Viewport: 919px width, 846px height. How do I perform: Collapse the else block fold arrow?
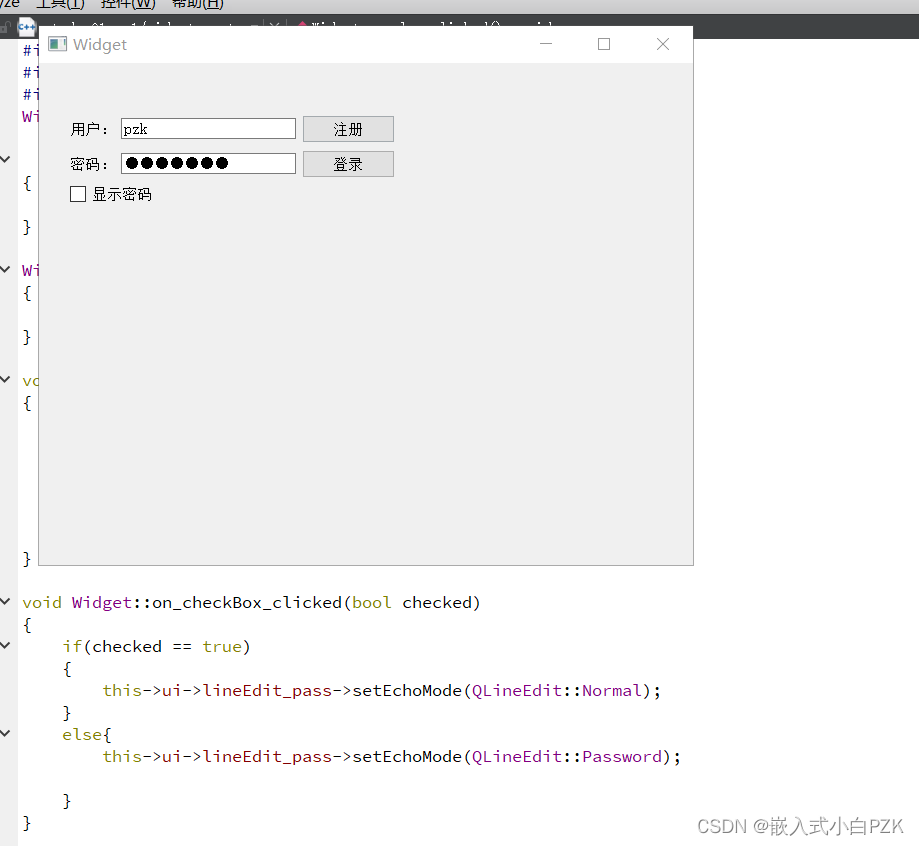click(5, 733)
